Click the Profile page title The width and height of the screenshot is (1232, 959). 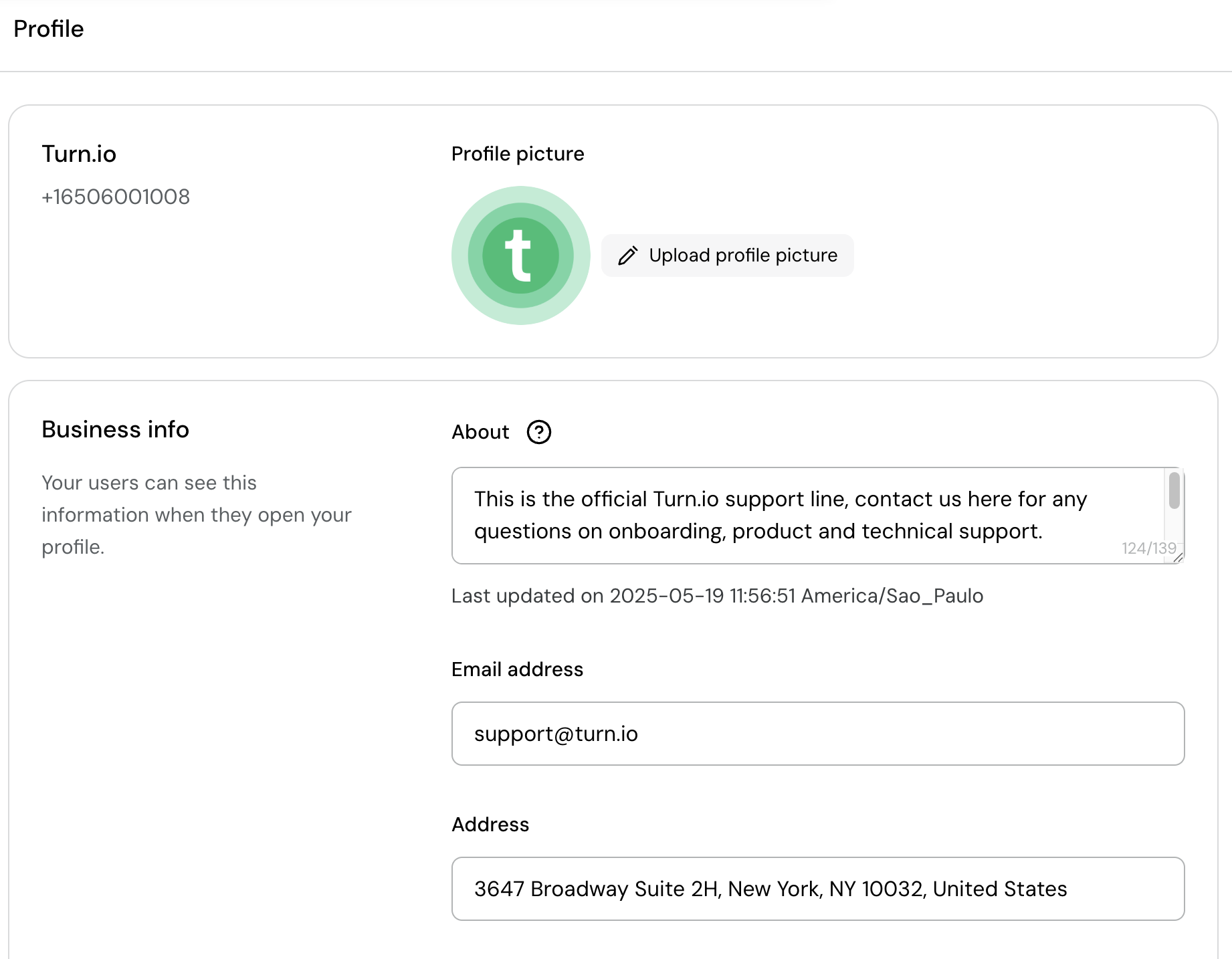tap(49, 29)
